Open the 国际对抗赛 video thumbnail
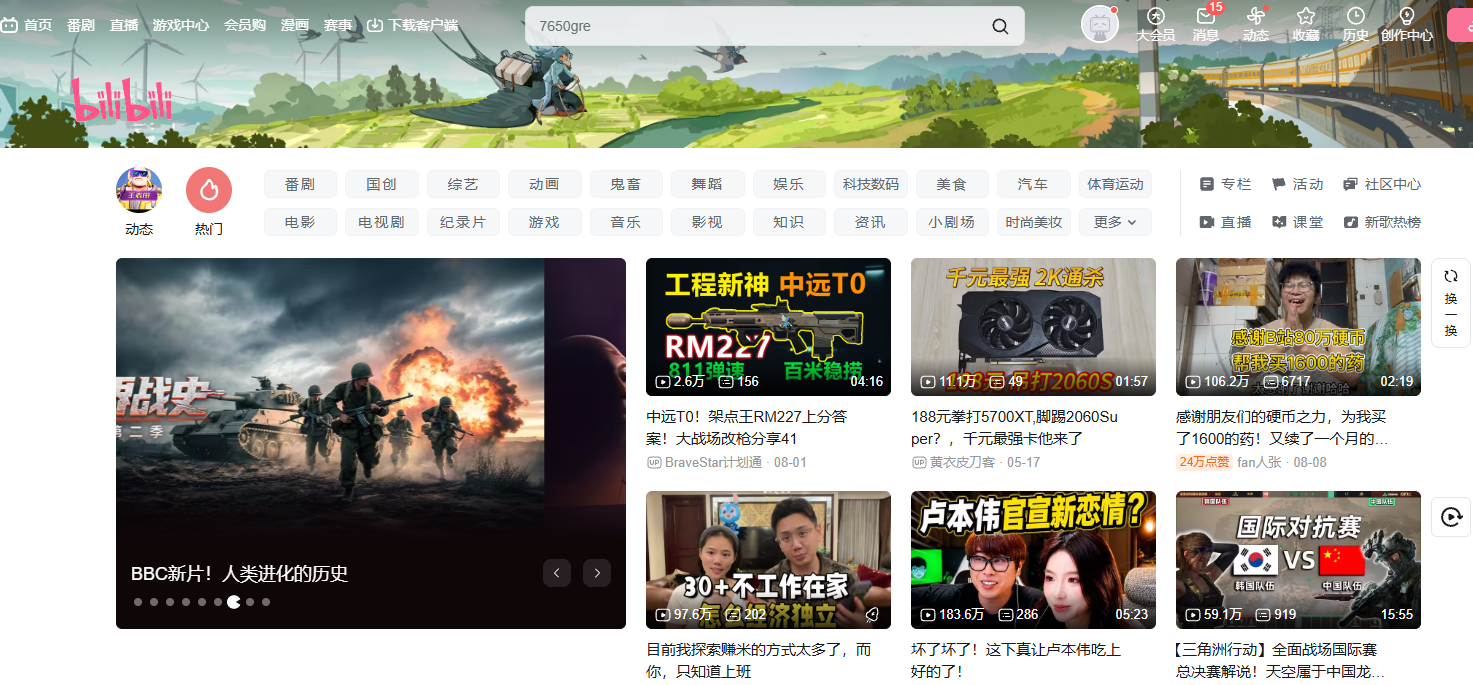 point(1298,560)
